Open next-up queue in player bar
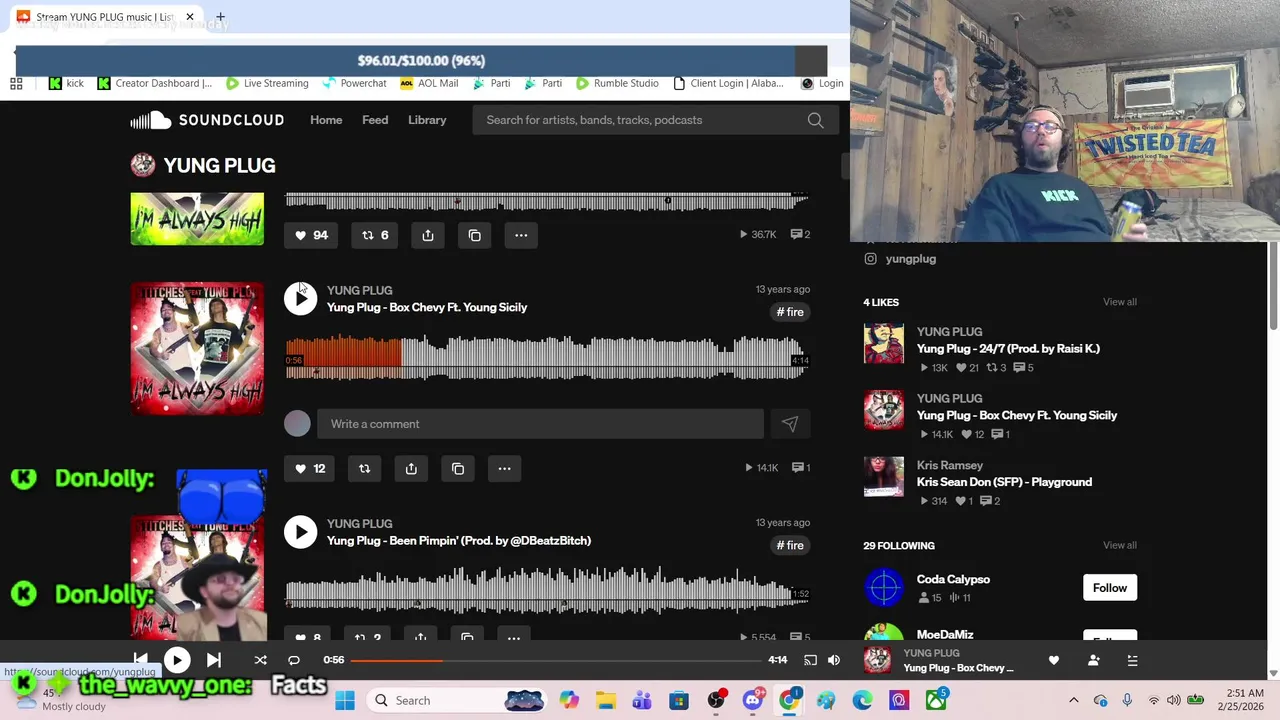Viewport: 1280px width, 720px height. pos(1132,660)
